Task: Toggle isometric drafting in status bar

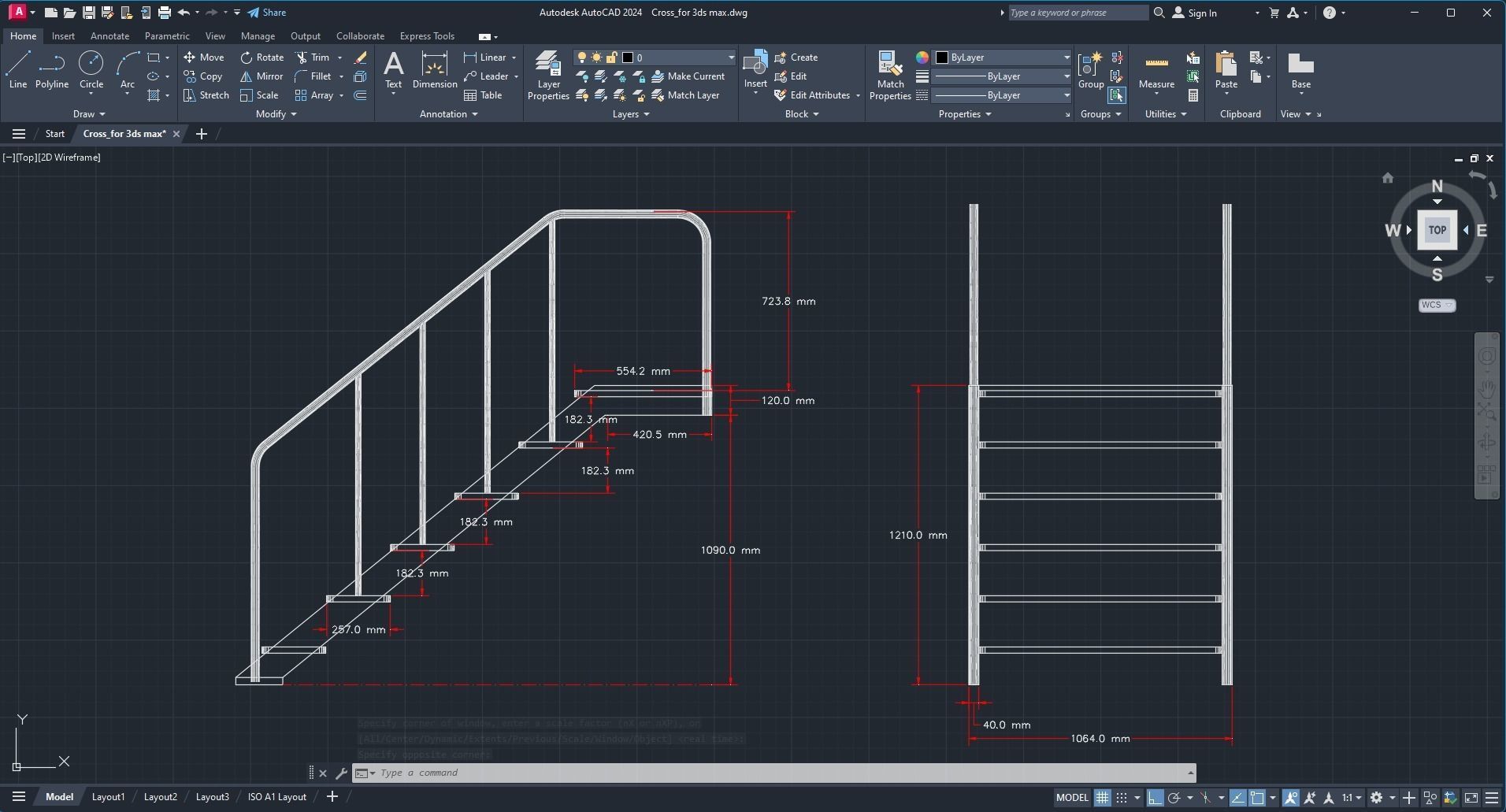Action: pos(1205,798)
